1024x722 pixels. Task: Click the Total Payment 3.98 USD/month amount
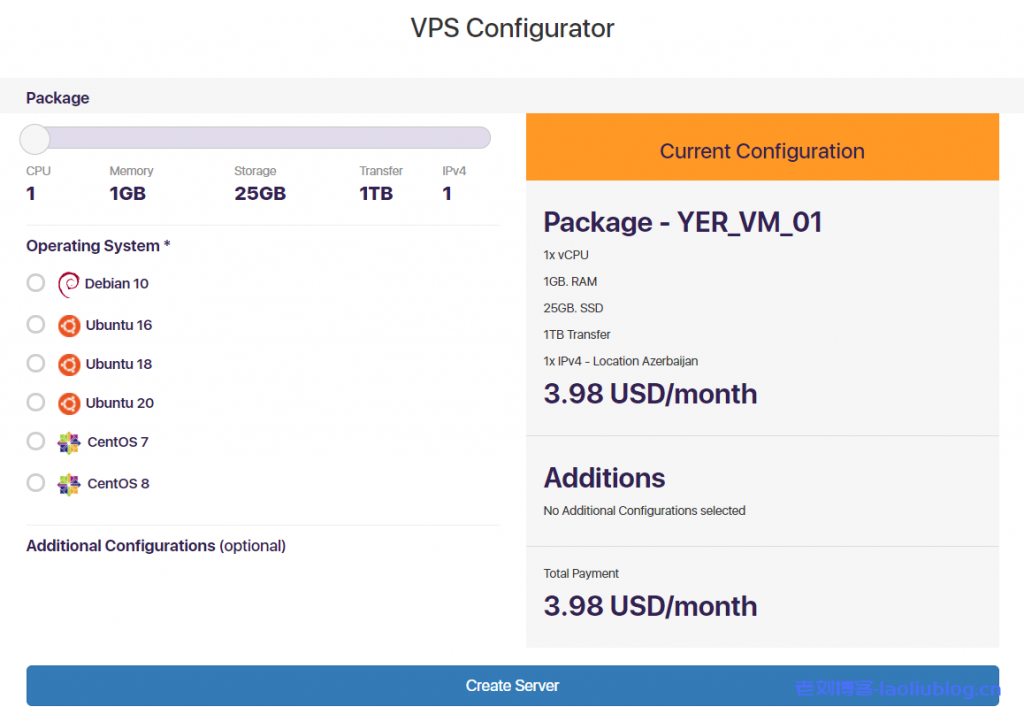click(x=650, y=606)
